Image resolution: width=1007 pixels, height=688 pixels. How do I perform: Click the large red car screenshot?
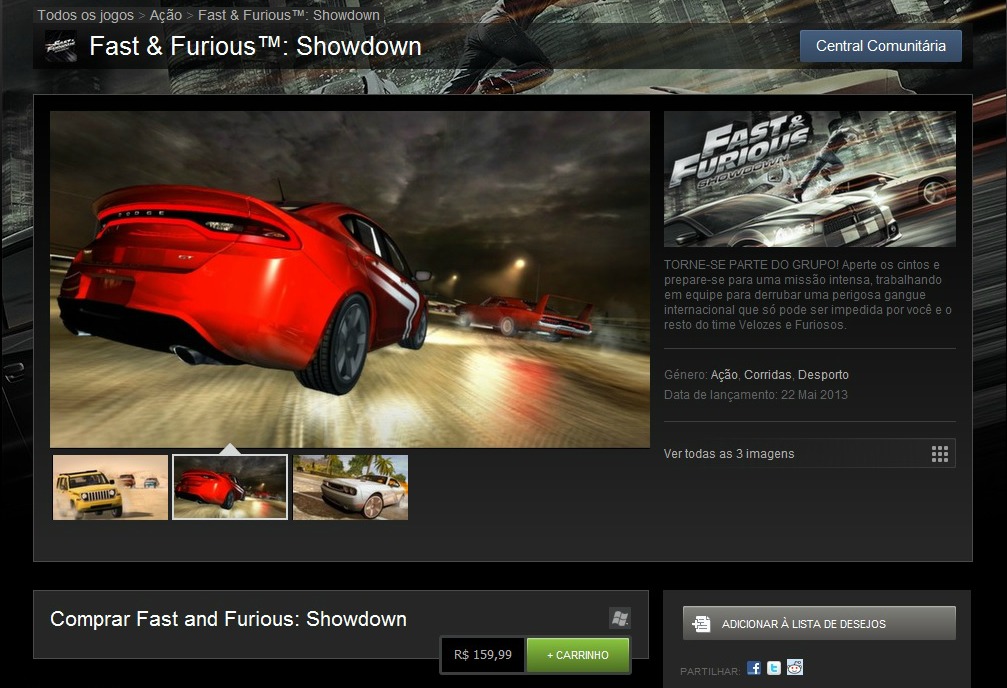coord(350,280)
